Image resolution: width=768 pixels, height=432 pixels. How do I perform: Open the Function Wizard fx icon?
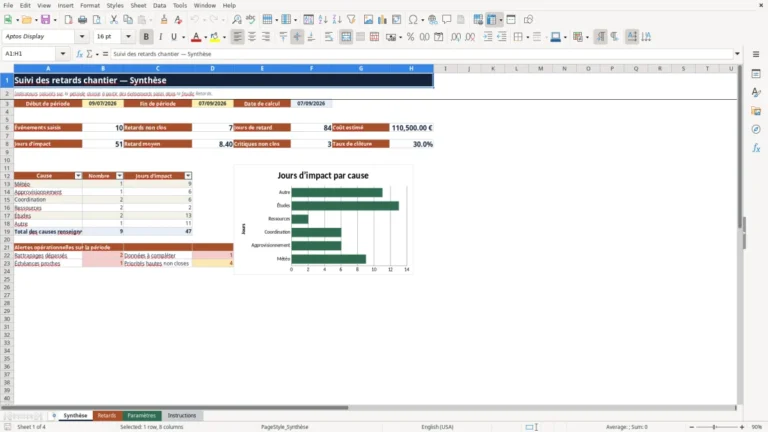click(79, 54)
